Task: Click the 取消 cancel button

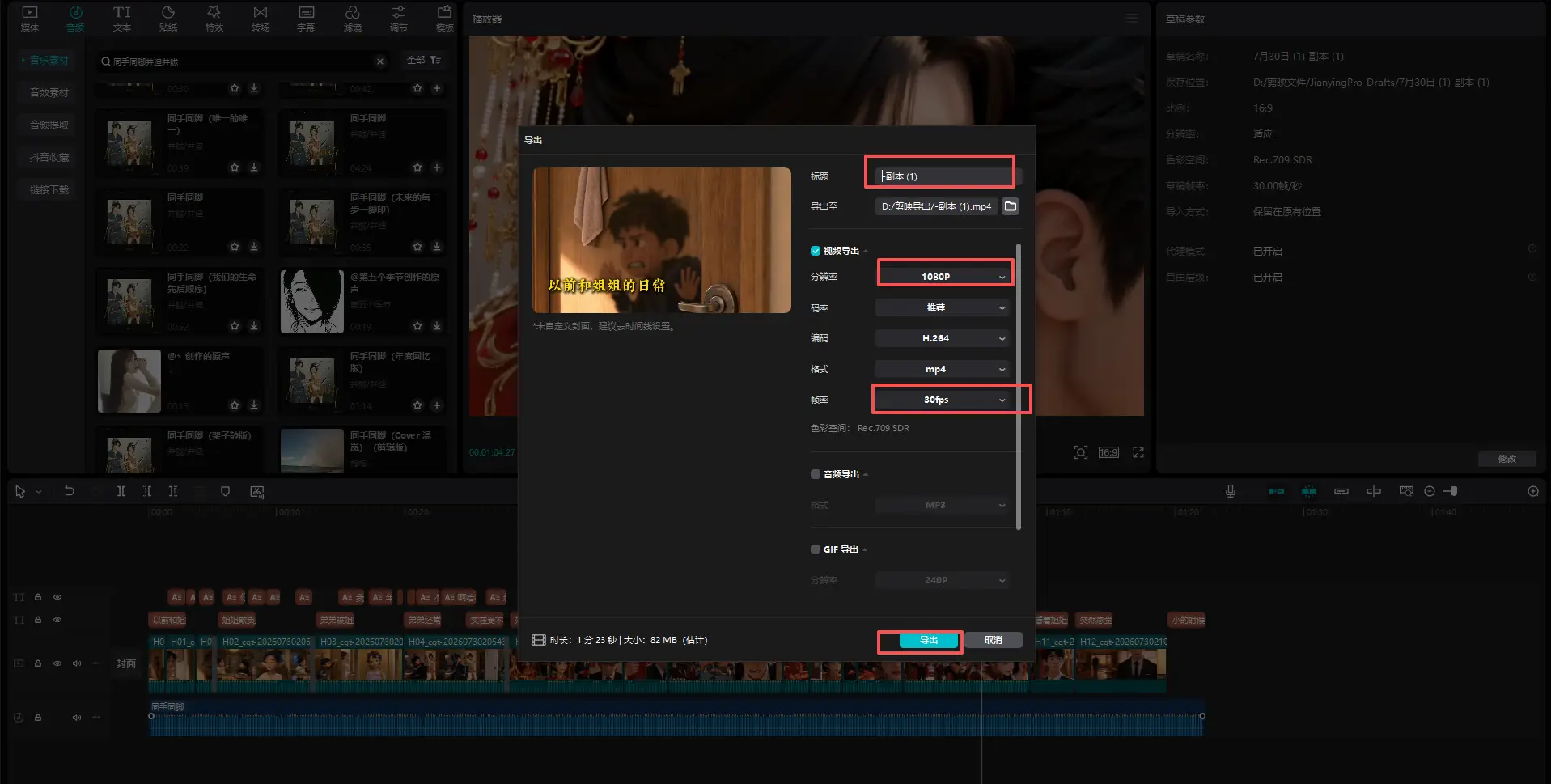Action: [994, 640]
